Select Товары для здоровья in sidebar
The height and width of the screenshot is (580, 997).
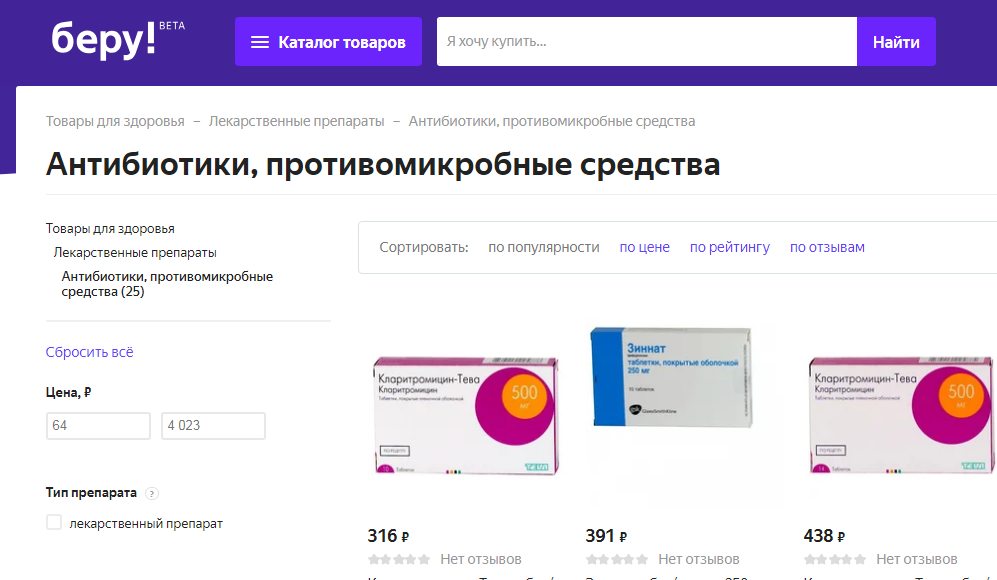[110, 228]
